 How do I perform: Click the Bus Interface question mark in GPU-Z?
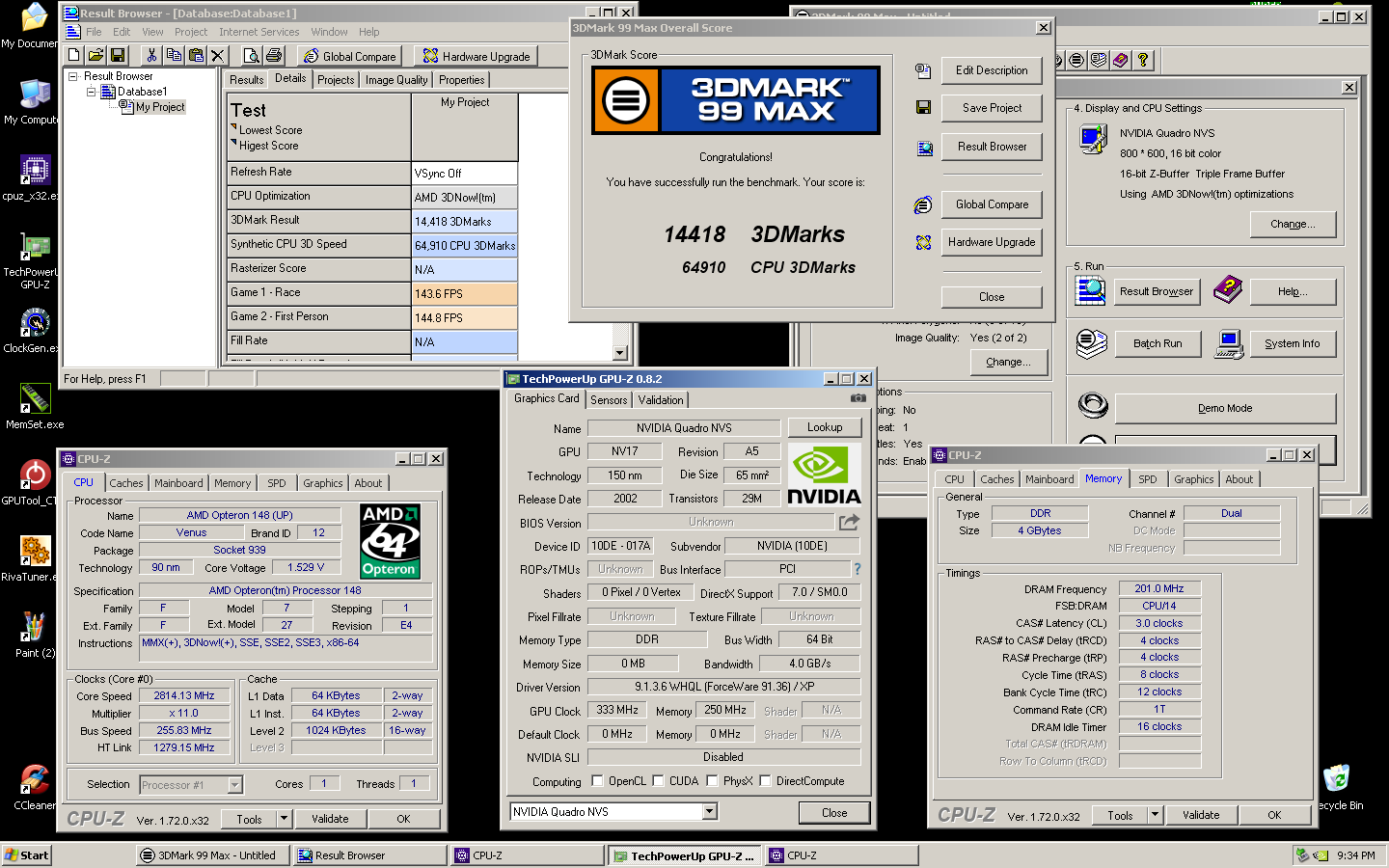pyautogui.click(x=857, y=569)
